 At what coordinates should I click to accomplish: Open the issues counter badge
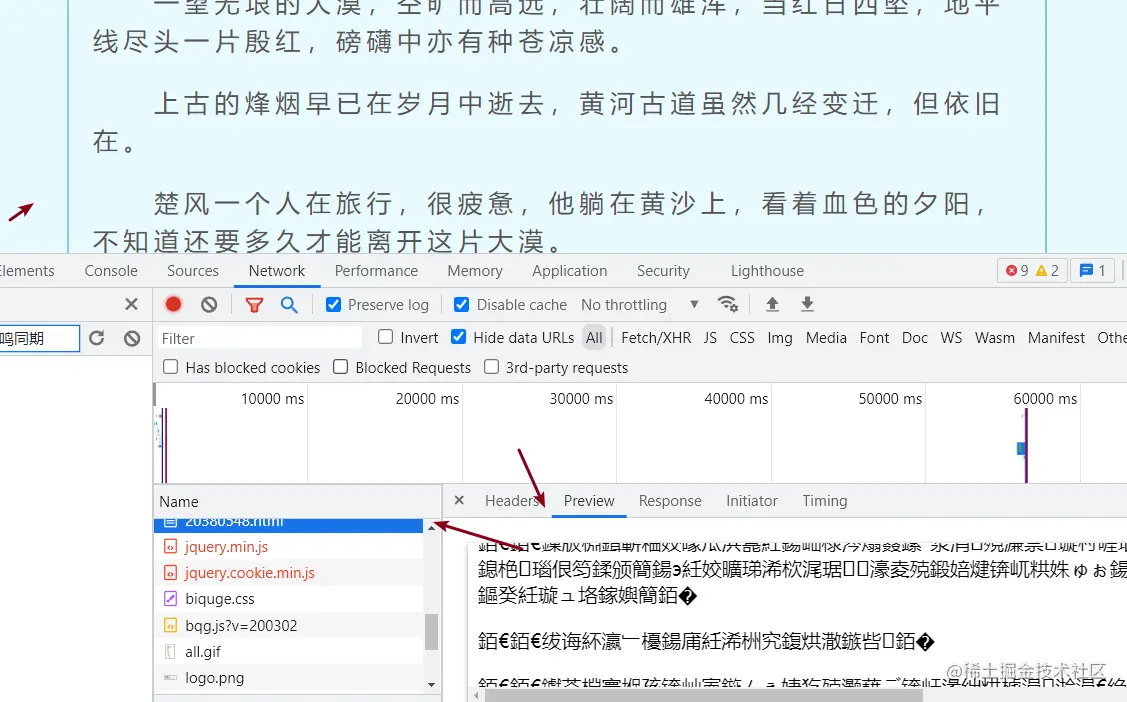pos(1092,271)
